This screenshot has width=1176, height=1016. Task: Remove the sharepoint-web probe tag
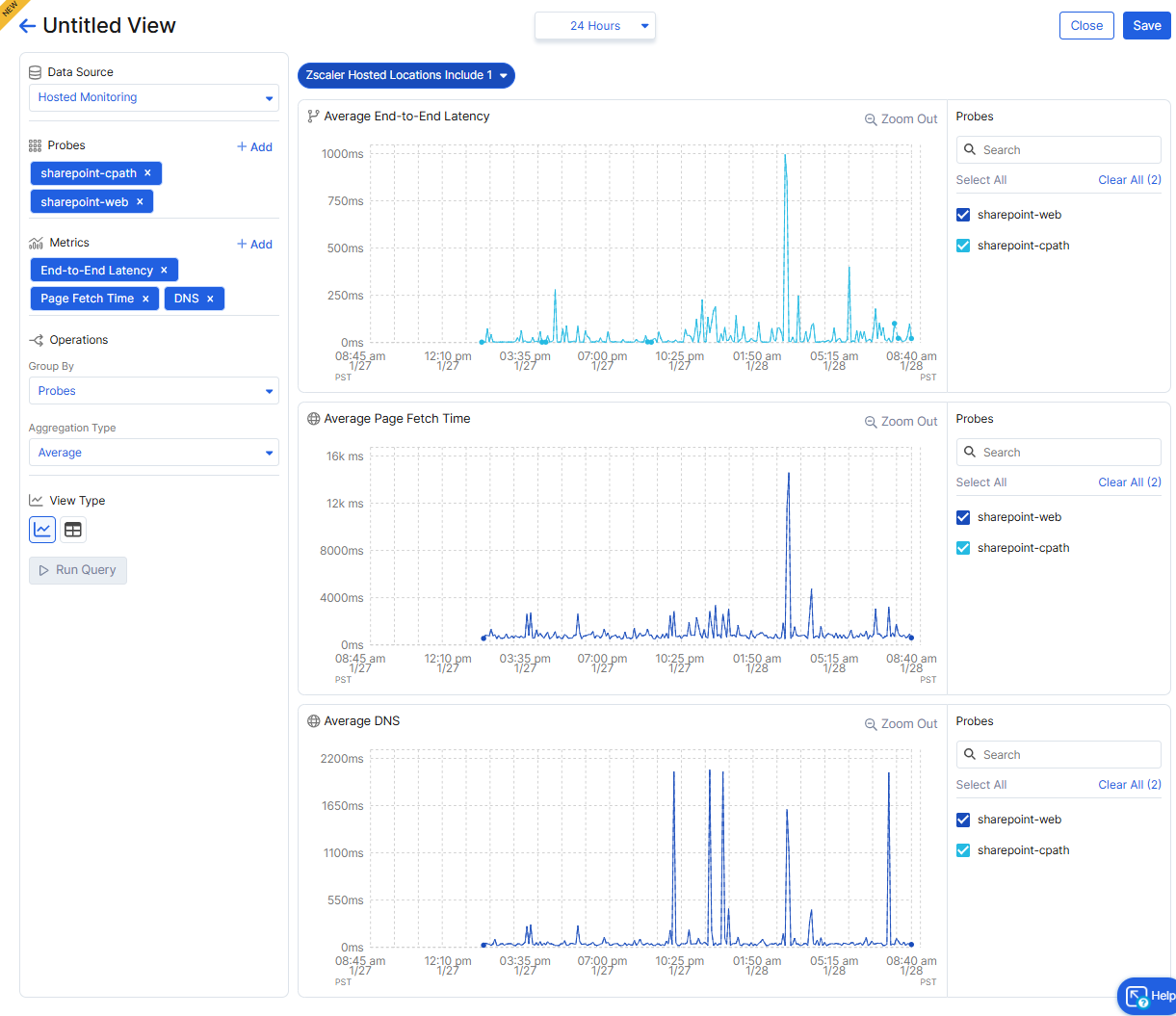click(x=140, y=202)
